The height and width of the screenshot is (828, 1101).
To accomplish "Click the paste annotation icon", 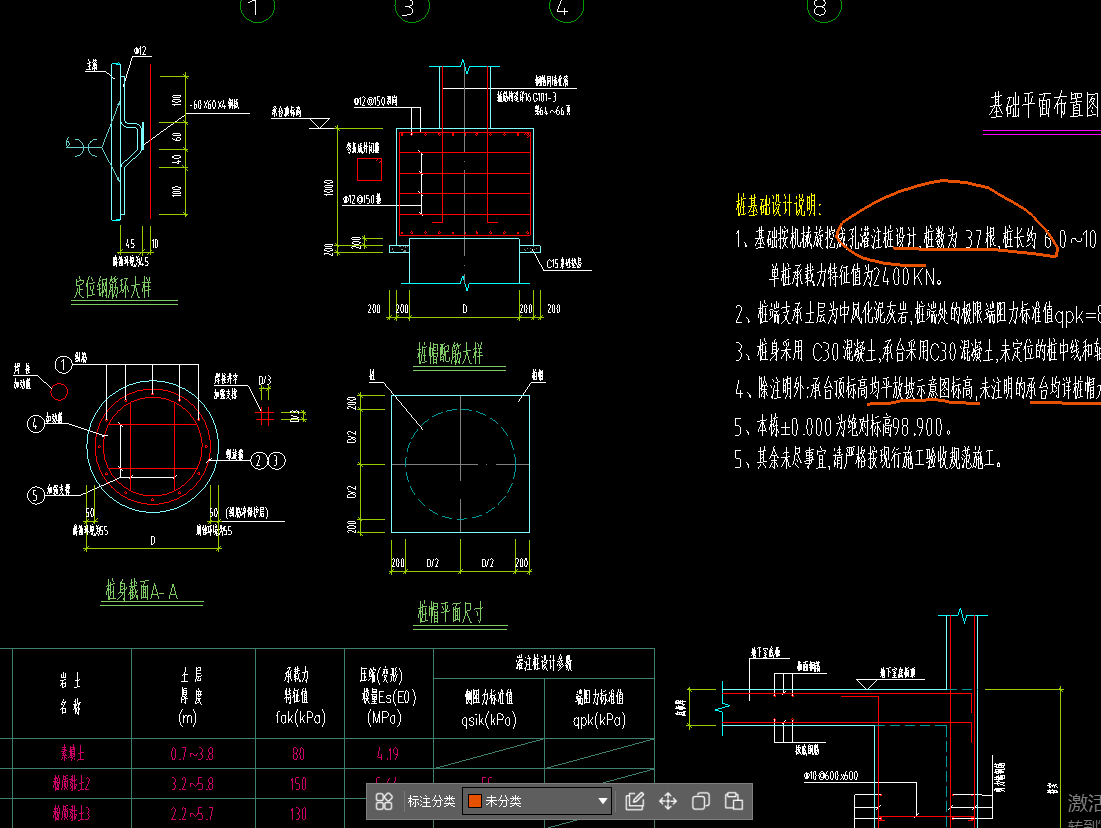I will [734, 801].
